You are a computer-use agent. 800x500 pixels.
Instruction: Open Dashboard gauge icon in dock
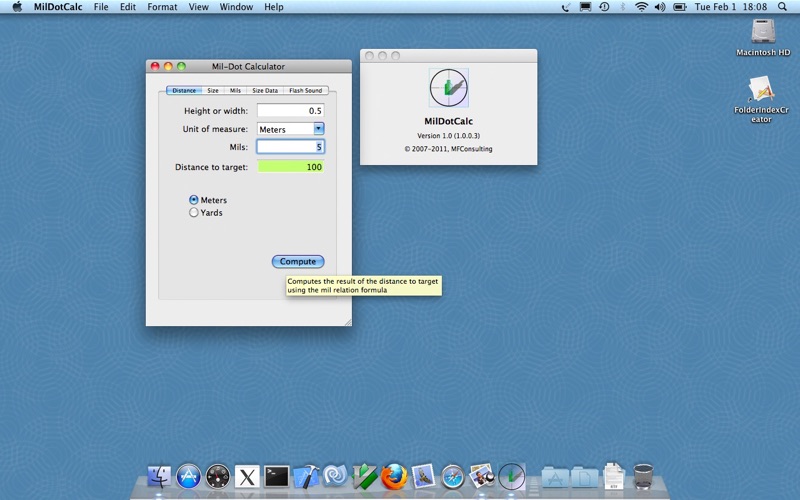point(218,477)
